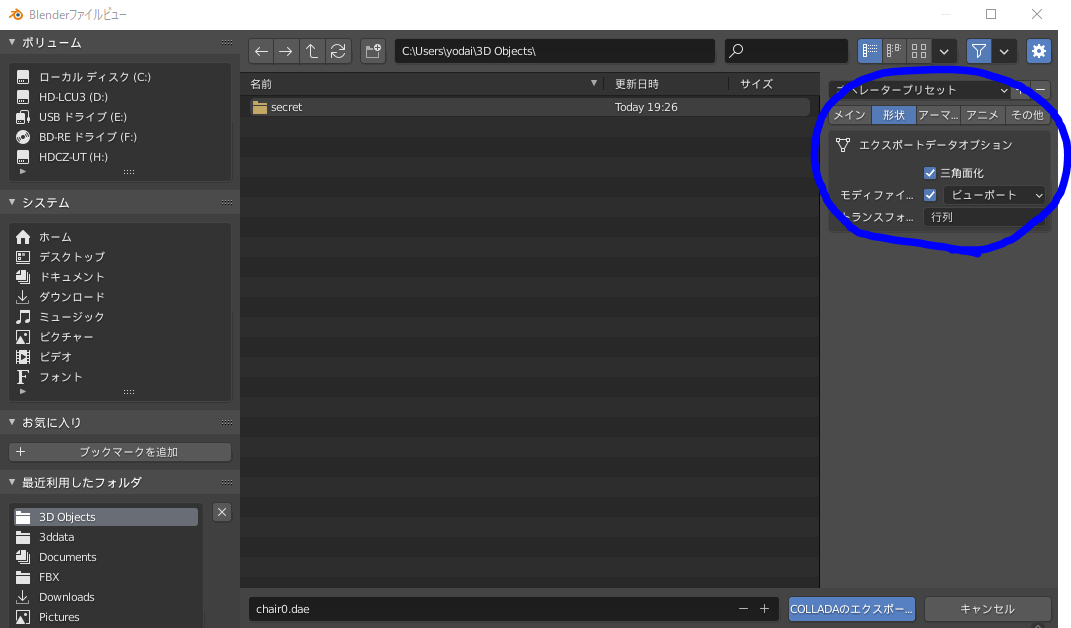Toggle 三角面化 checkbox
The height and width of the screenshot is (628, 1071).
point(930,173)
